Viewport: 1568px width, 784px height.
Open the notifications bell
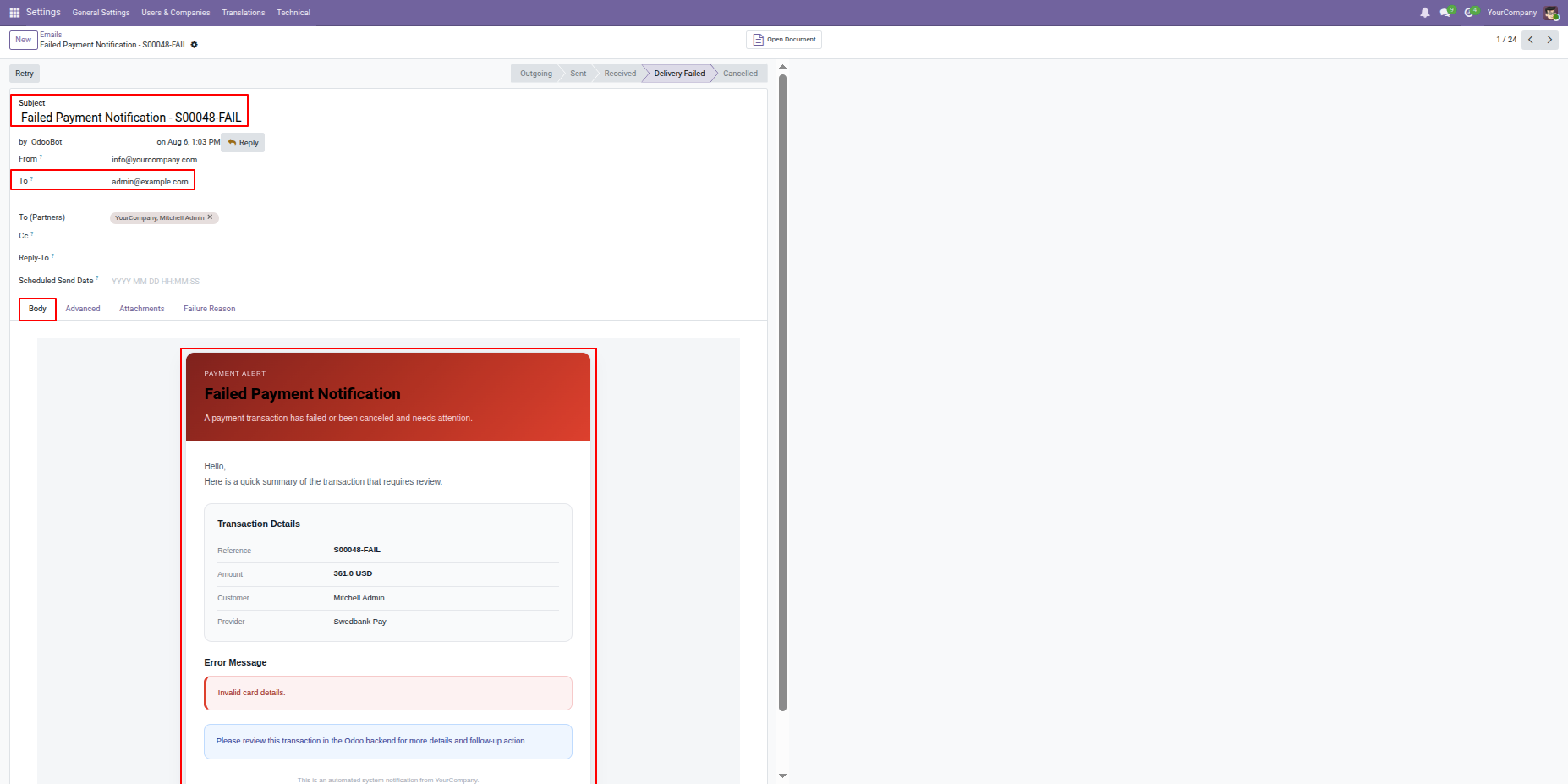click(x=1425, y=13)
